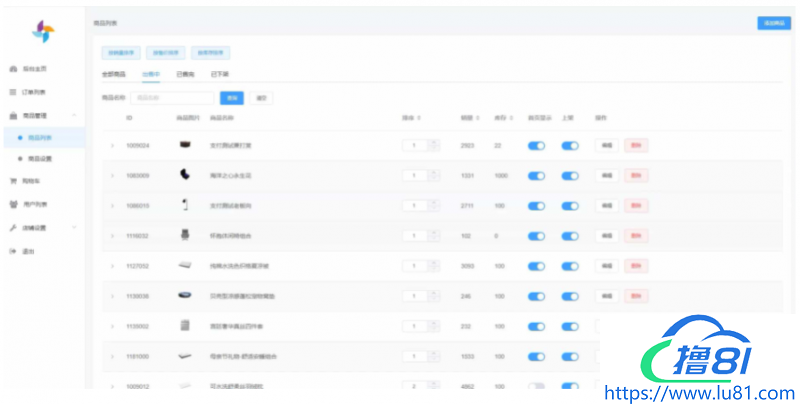Click the product management bag icon
Viewport: 800px width, 404px height.
tap(13, 115)
